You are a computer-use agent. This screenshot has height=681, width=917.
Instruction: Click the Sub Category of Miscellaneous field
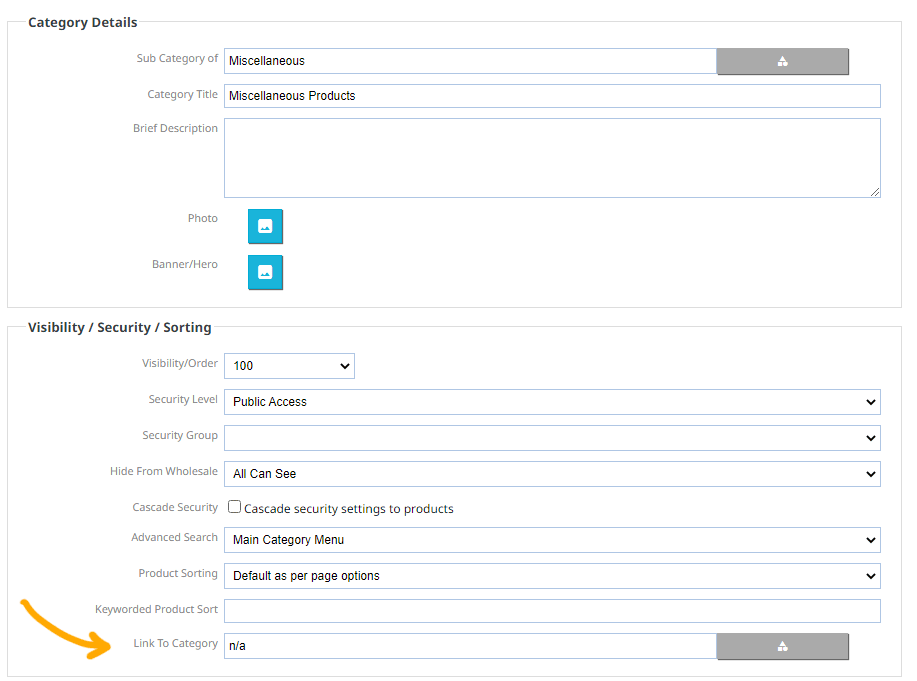(471, 61)
